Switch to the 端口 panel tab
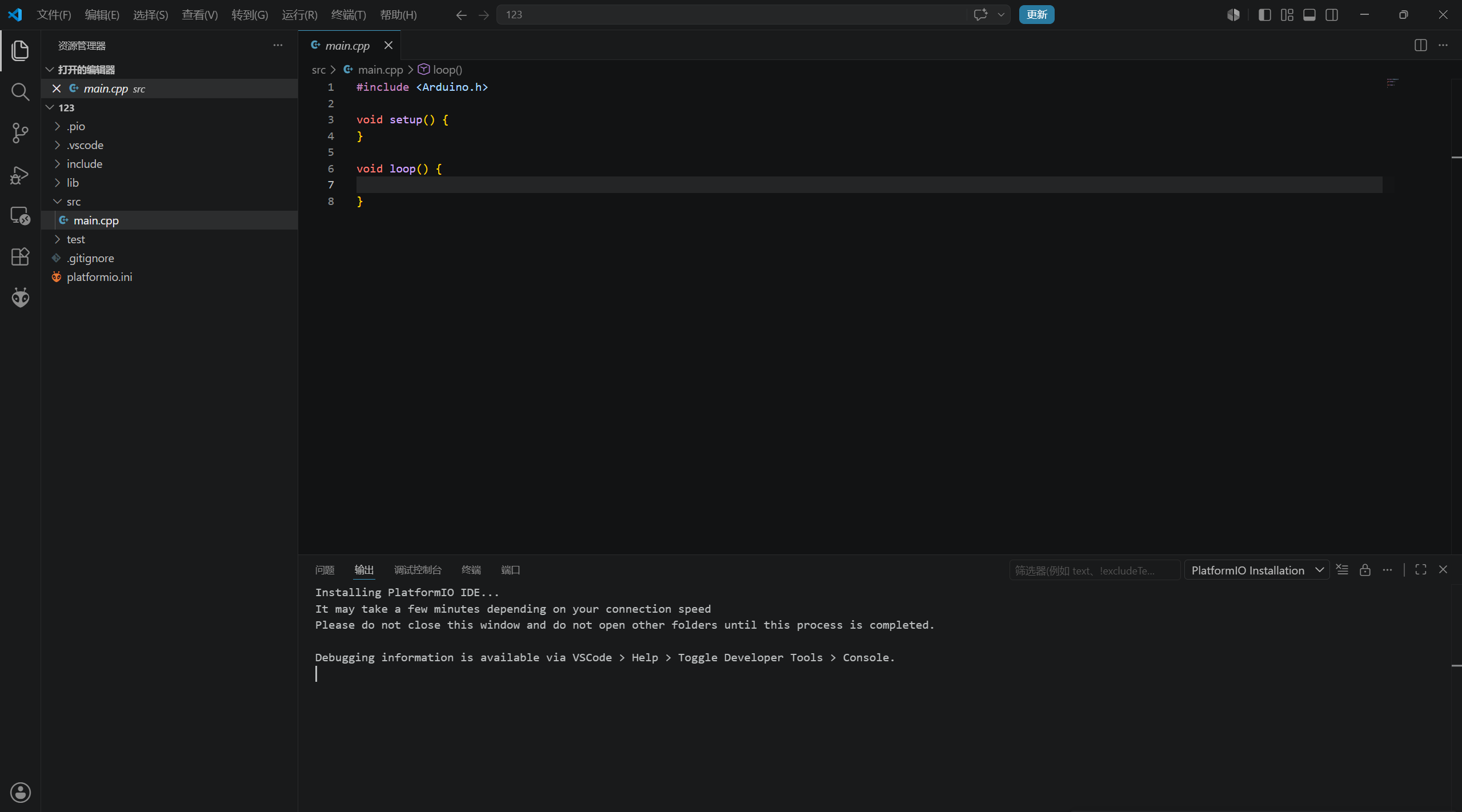Viewport: 1462px width, 812px height. (510, 570)
